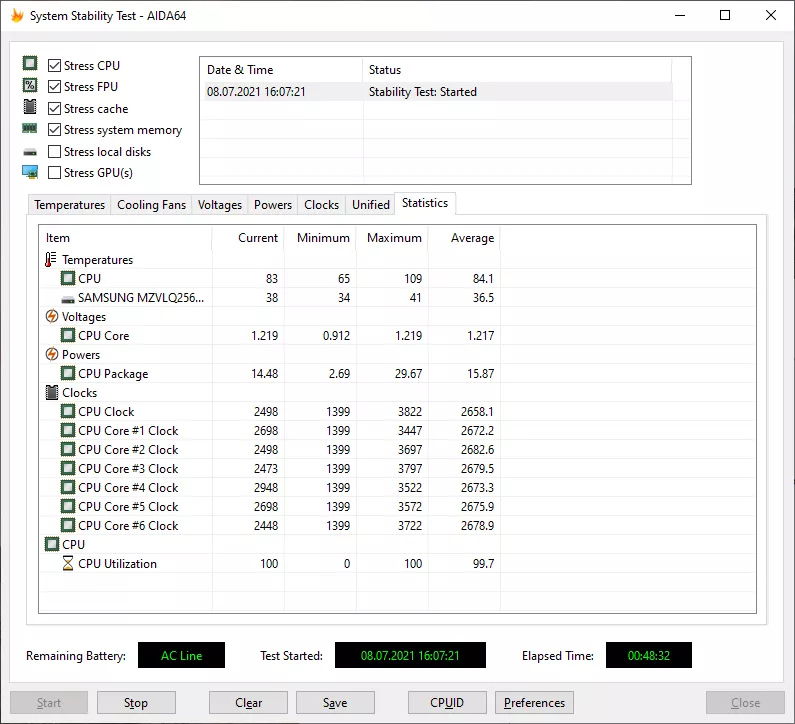The height and width of the screenshot is (724, 795).
Task: Click the Maximum column header
Action: pyautogui.click(x=392, y=238)
